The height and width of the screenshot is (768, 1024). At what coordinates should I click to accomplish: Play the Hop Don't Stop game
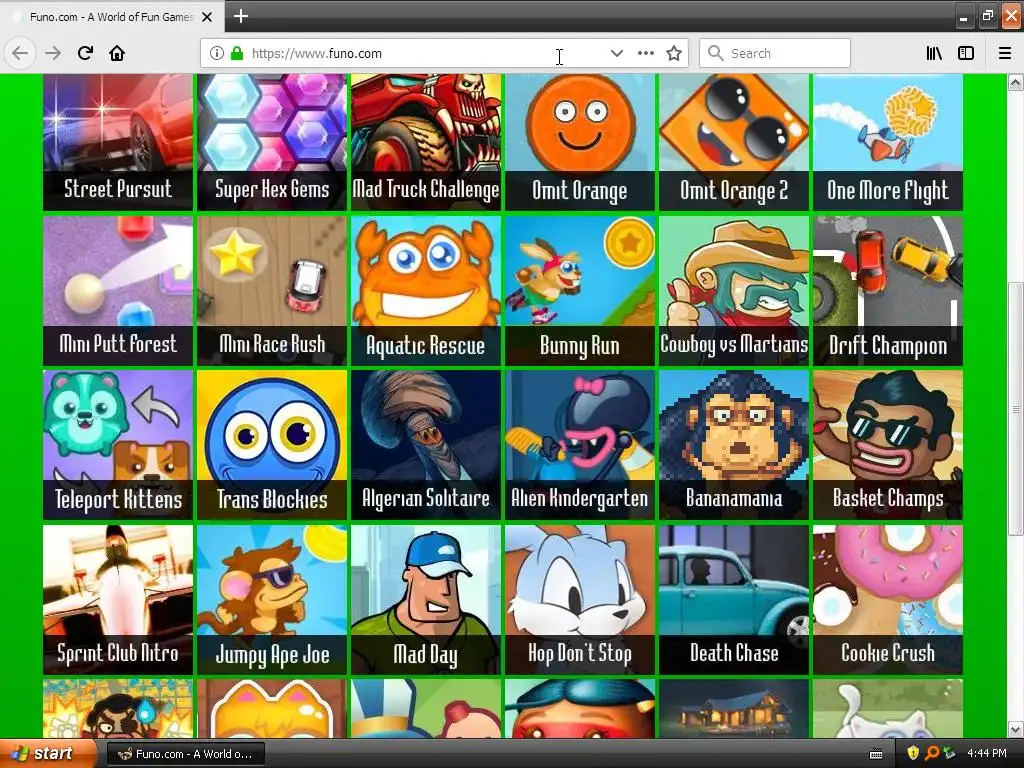pyautogui.click(x=580, y=600)
